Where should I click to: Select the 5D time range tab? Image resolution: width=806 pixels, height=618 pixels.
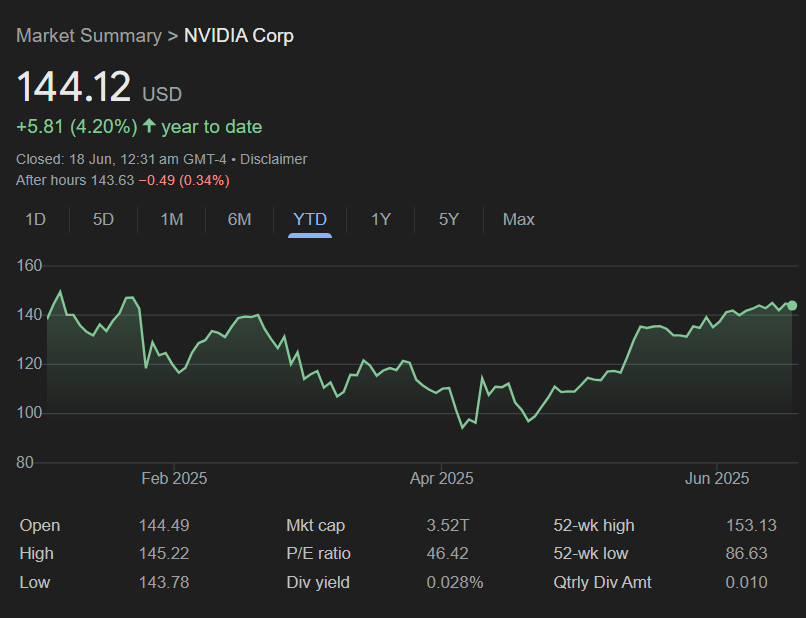click(103, 220)
